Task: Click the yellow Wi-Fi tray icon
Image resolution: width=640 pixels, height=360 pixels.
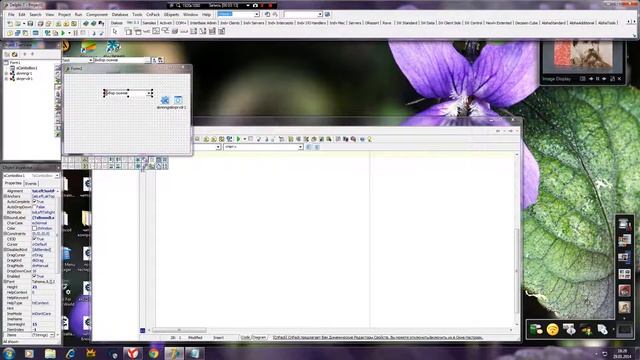Action: click(552, 329)
